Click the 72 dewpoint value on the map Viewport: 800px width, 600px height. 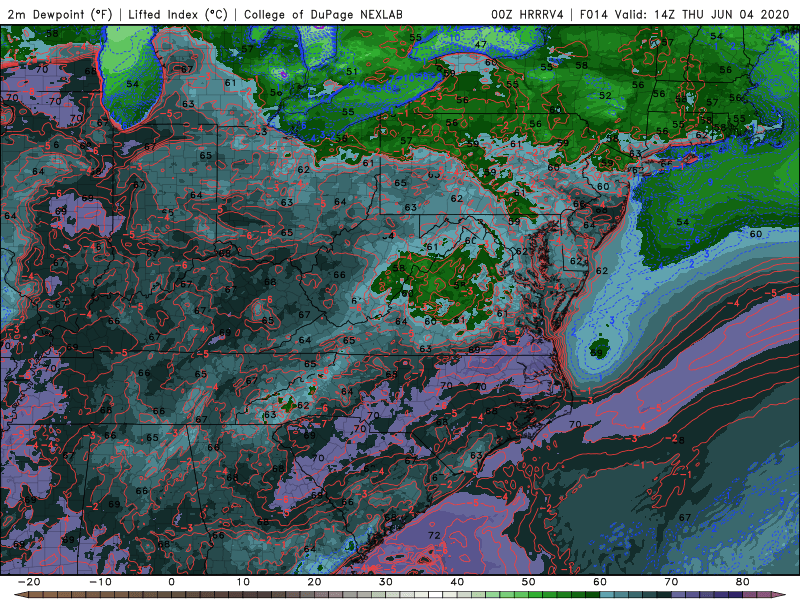pos(434,535)
